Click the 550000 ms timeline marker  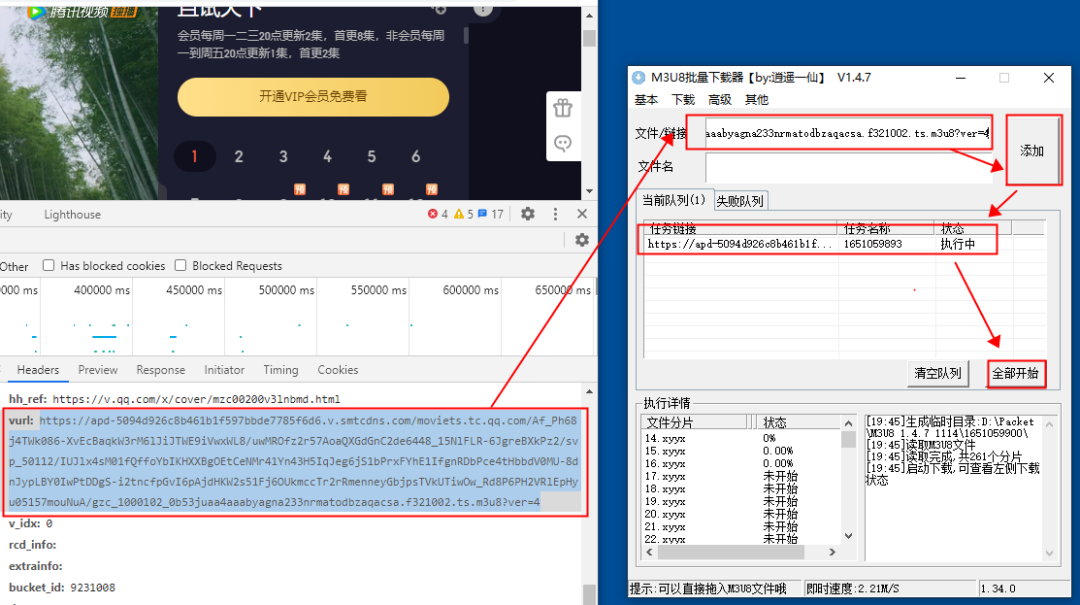coord(379,290)
